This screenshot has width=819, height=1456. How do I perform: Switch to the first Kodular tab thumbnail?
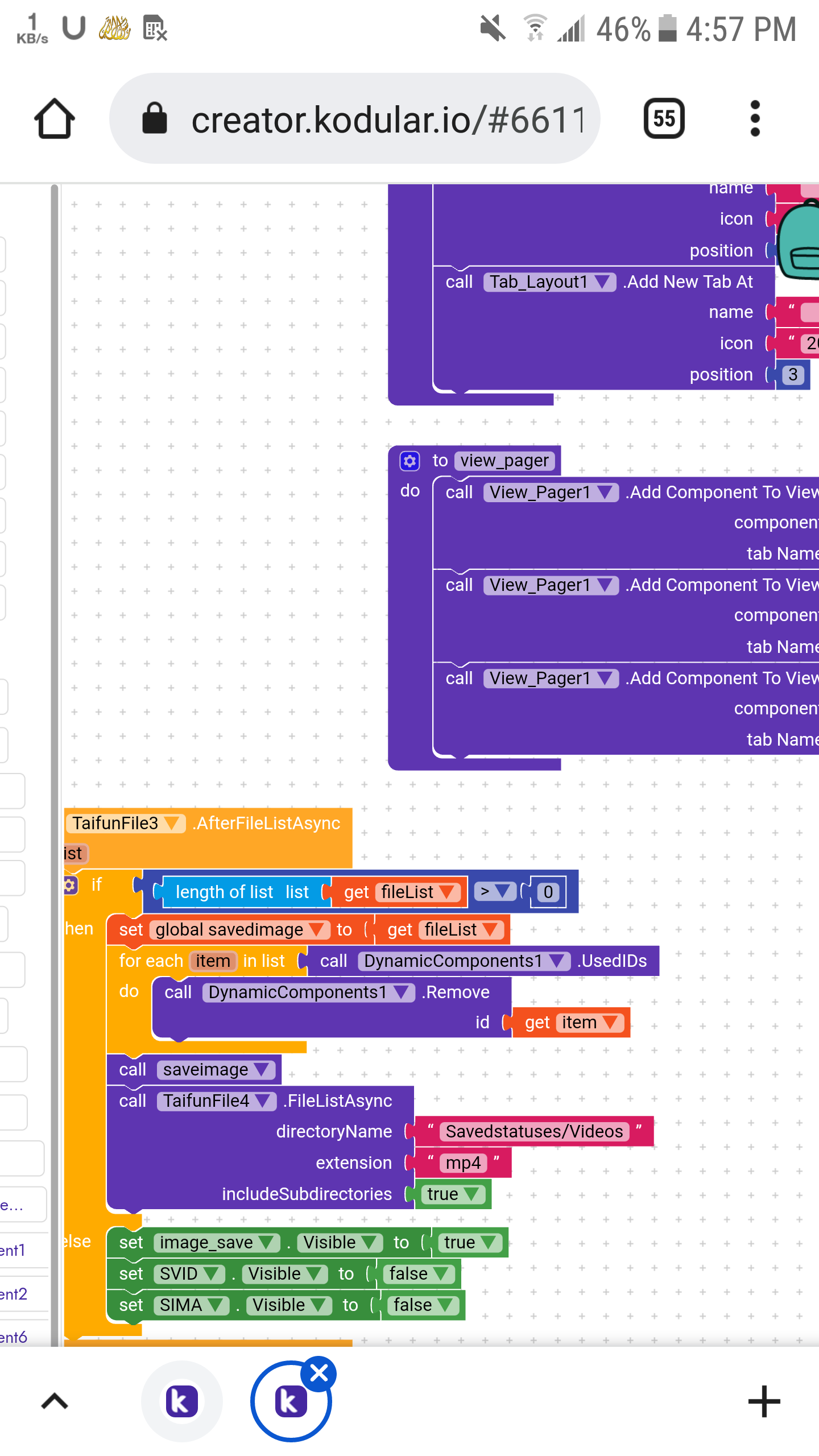(x=181, y=1401)
